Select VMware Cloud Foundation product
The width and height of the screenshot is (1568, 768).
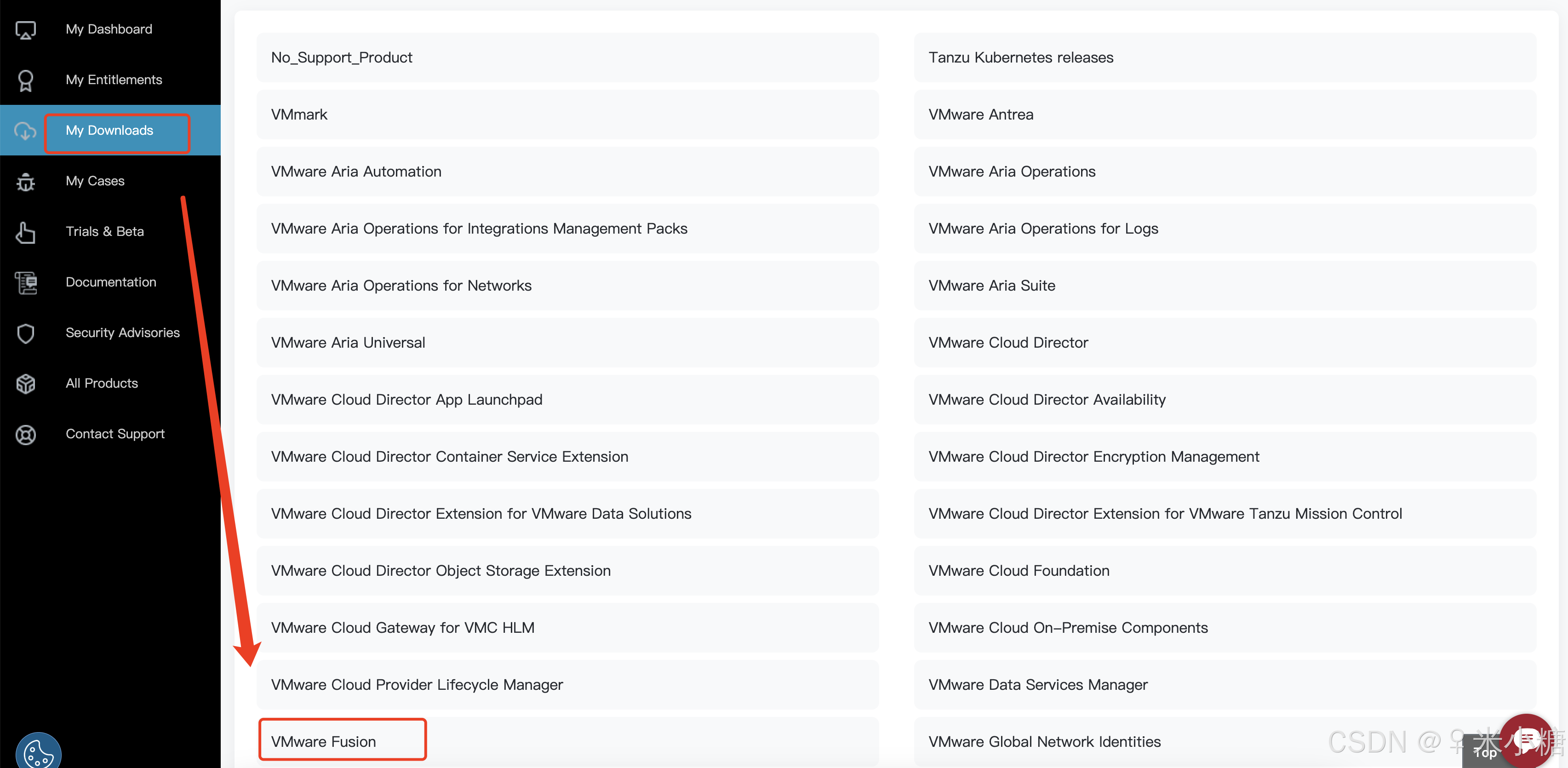coord(1019,571)
